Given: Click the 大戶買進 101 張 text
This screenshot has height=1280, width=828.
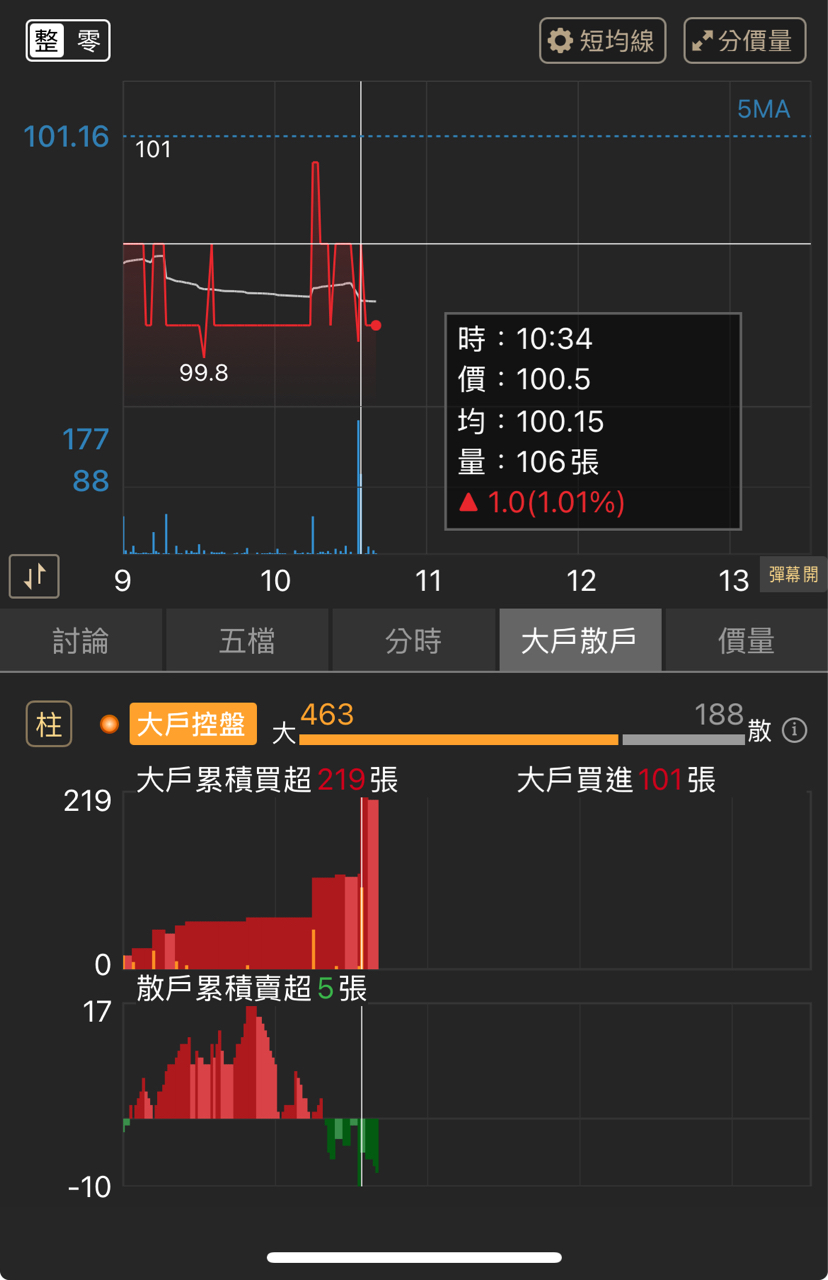Looking at the screenshot, I should [x=616, y=780].
